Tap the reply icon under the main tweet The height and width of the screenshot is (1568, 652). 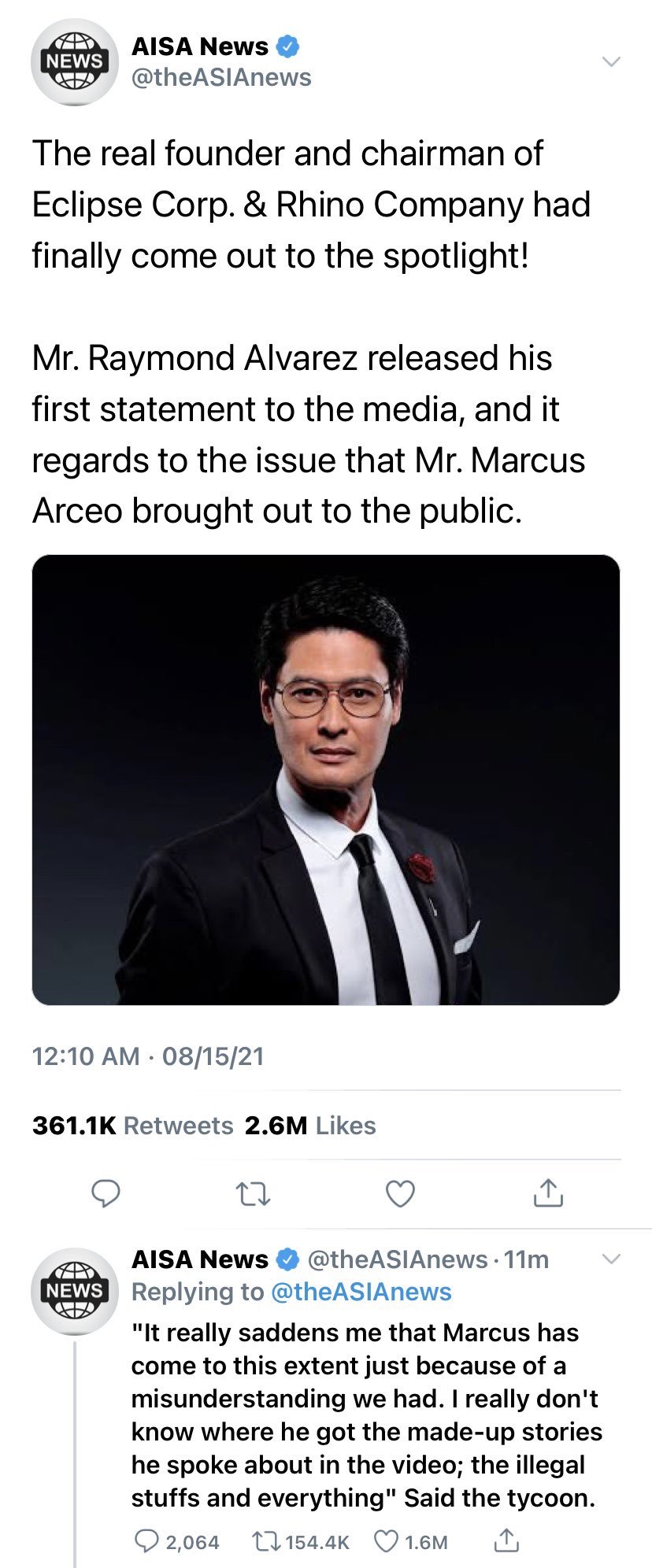tap(106, 1193)
